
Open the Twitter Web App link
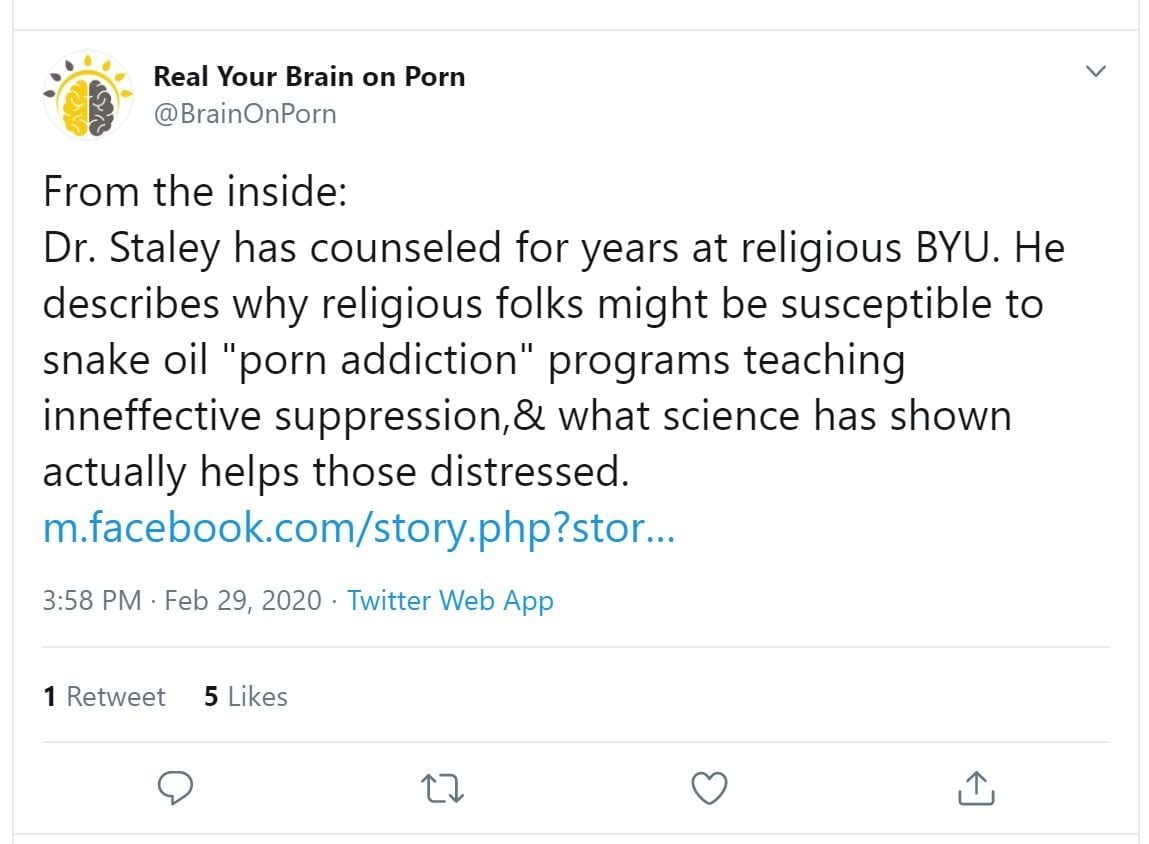pos(450,601)
